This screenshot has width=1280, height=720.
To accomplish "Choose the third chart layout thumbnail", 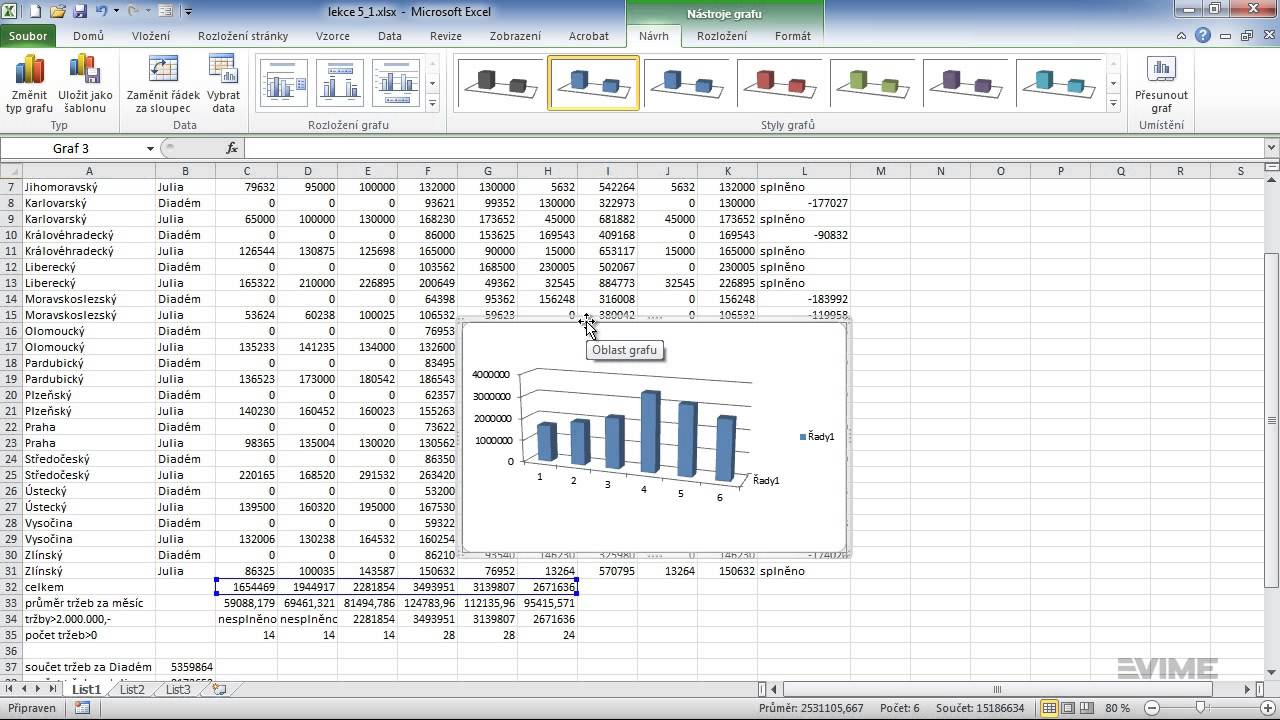I will click(x=396, y=83).
